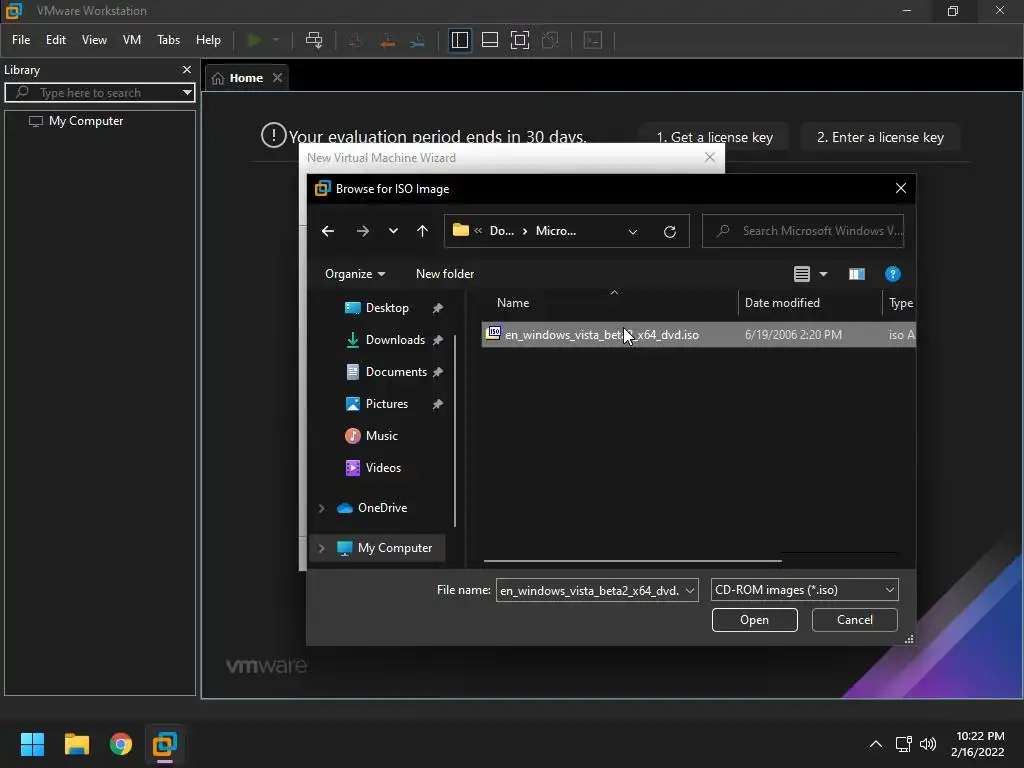1024x768 pixels.
Task: Click the revert to snapshot toolbar icon
Action: tap(387, 40)
